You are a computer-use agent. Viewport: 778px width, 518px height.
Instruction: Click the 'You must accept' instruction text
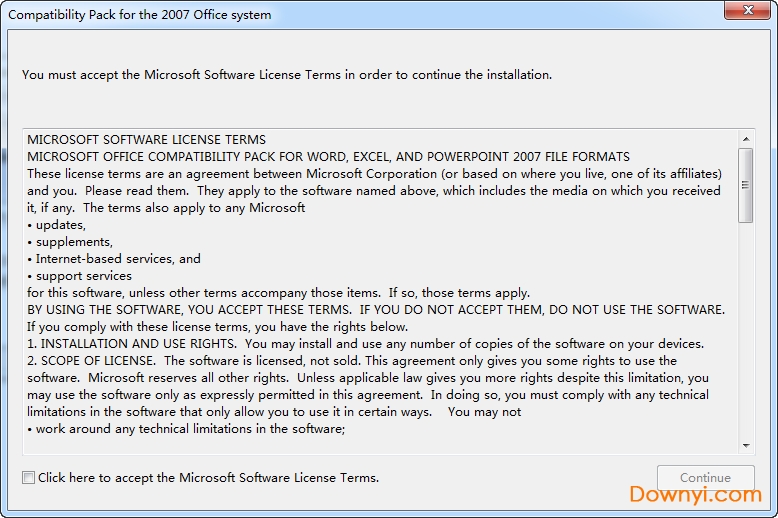pos(287,75)
